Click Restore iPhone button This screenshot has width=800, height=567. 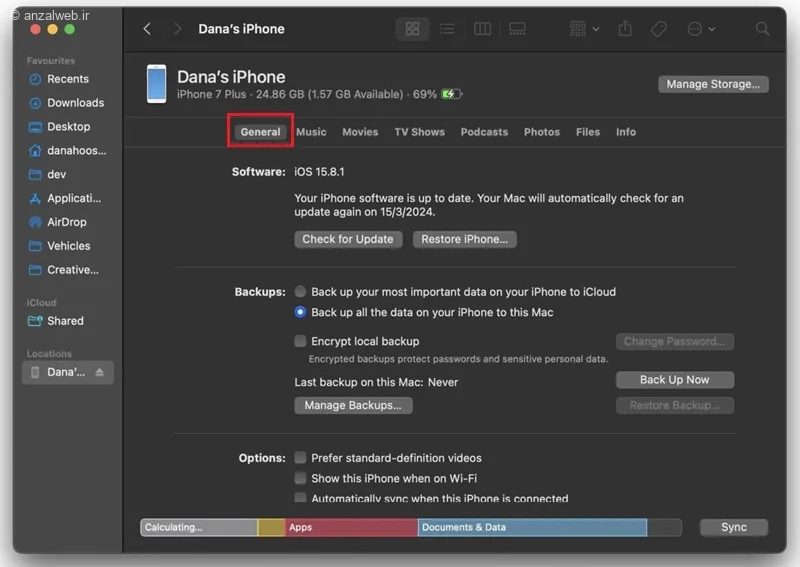coord(464,239)
